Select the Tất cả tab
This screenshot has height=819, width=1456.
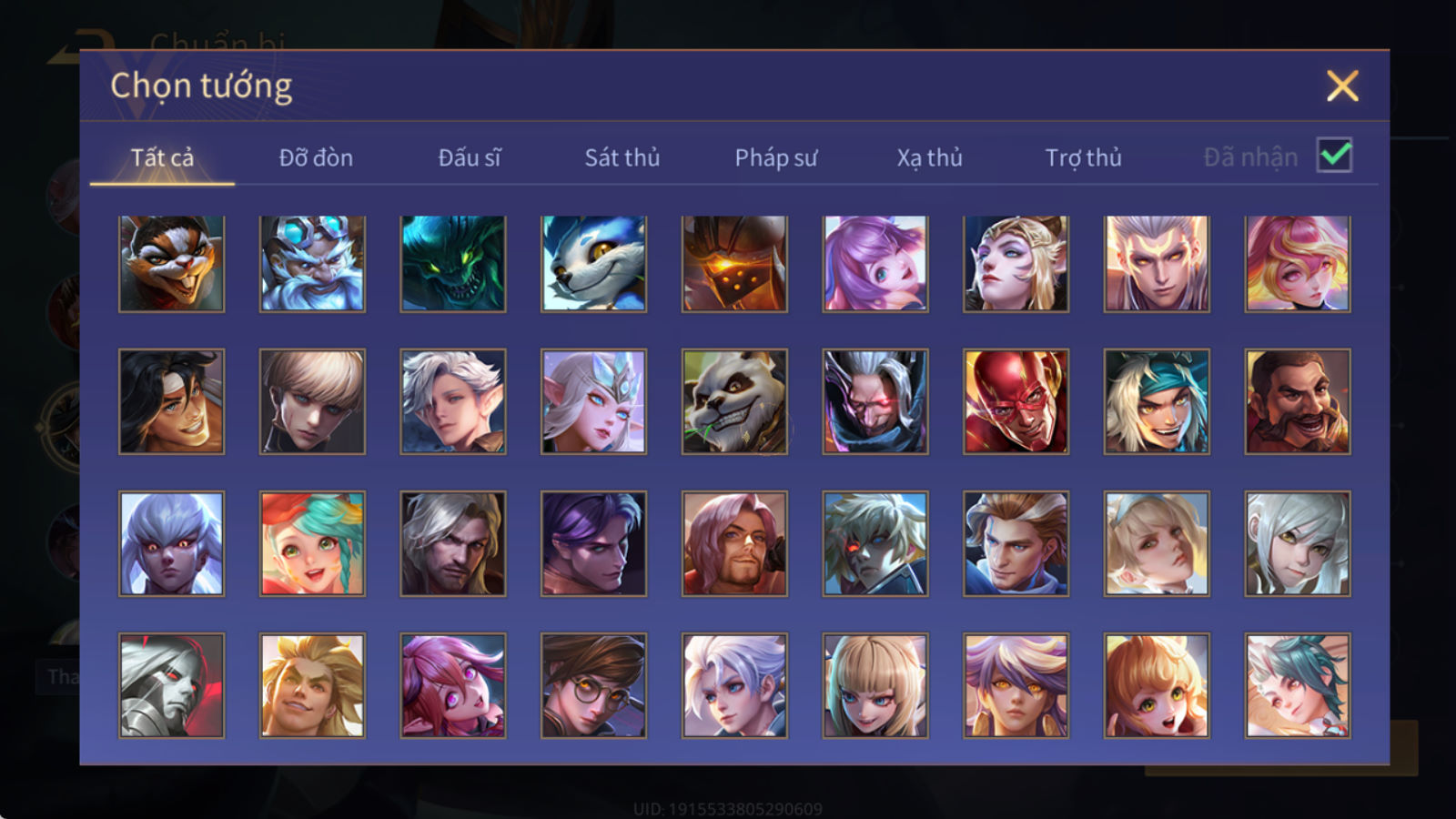[x=162, y=157]
